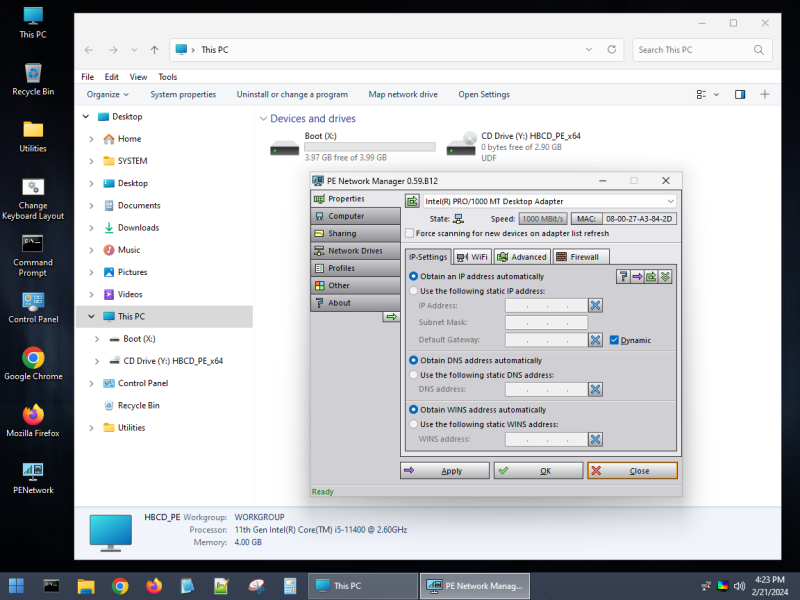The image size is (800, 600).
Task: Select the Change Keyboard Layout desktop icon
Action: 33,199
